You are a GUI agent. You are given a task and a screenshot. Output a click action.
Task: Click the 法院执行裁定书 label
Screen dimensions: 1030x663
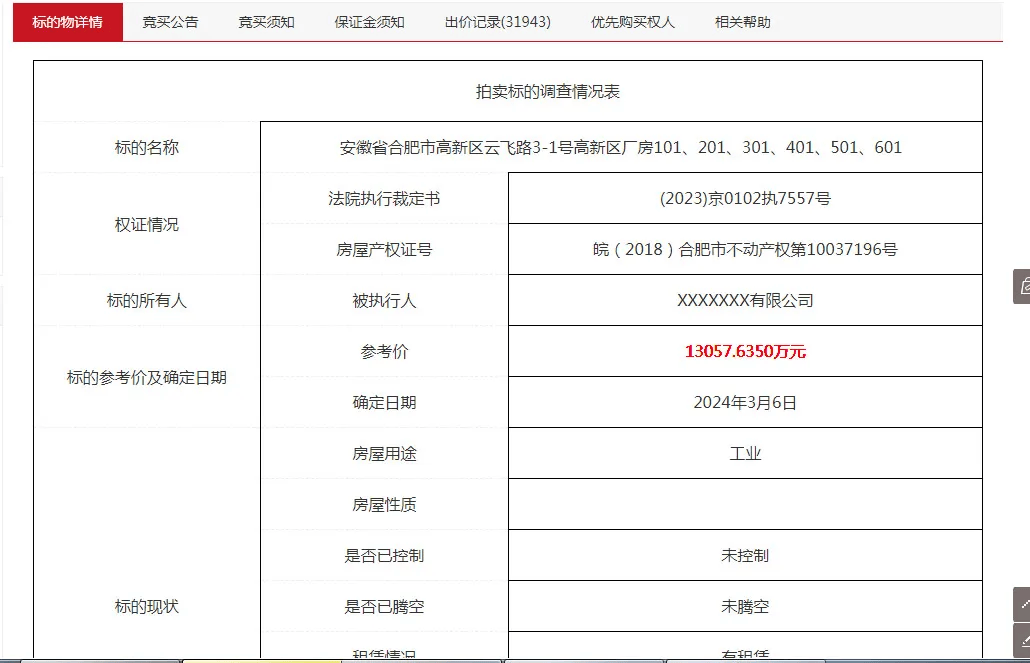[384, 198]
